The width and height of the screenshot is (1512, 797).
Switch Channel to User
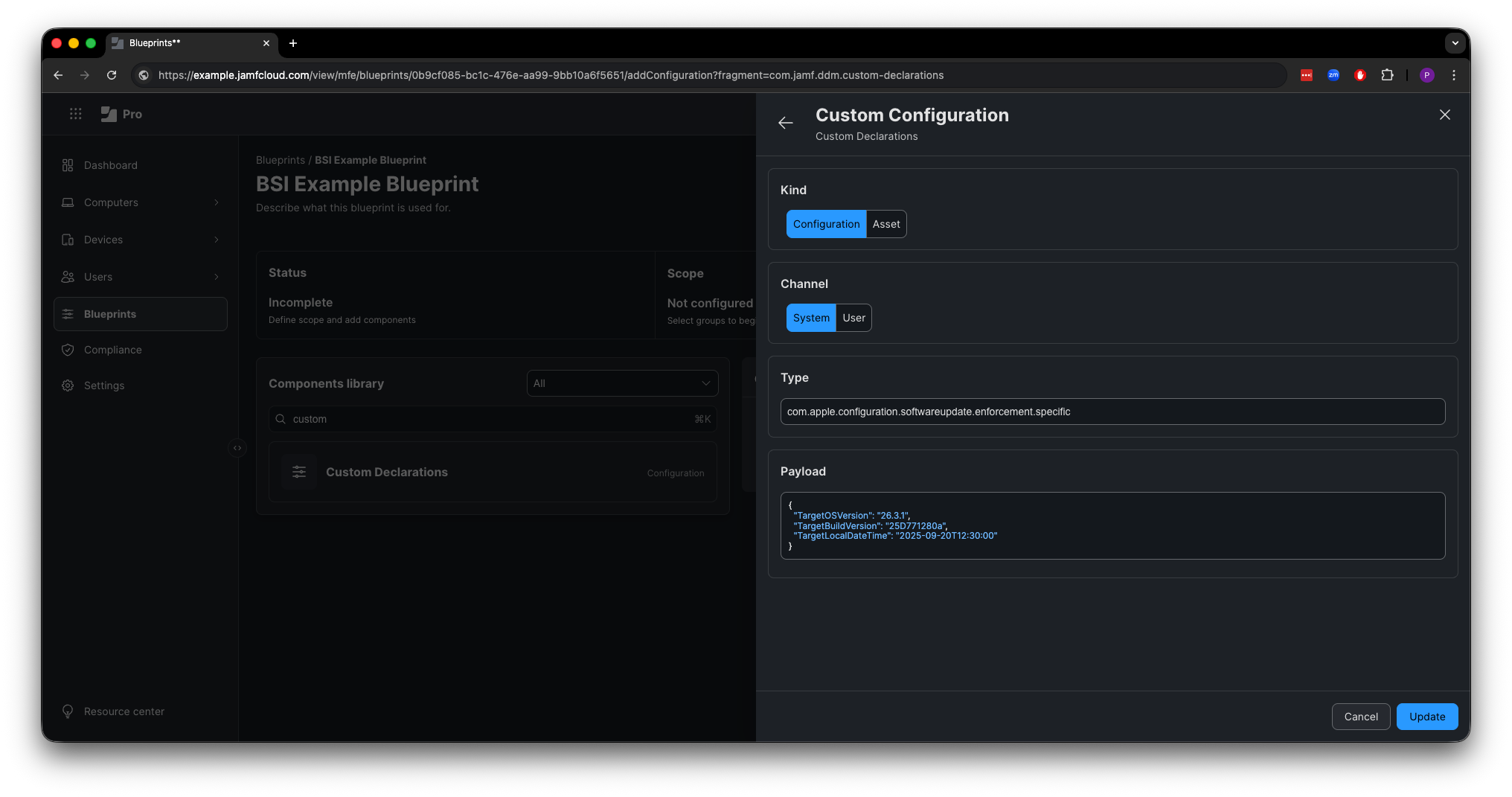(x=853, y=318)
